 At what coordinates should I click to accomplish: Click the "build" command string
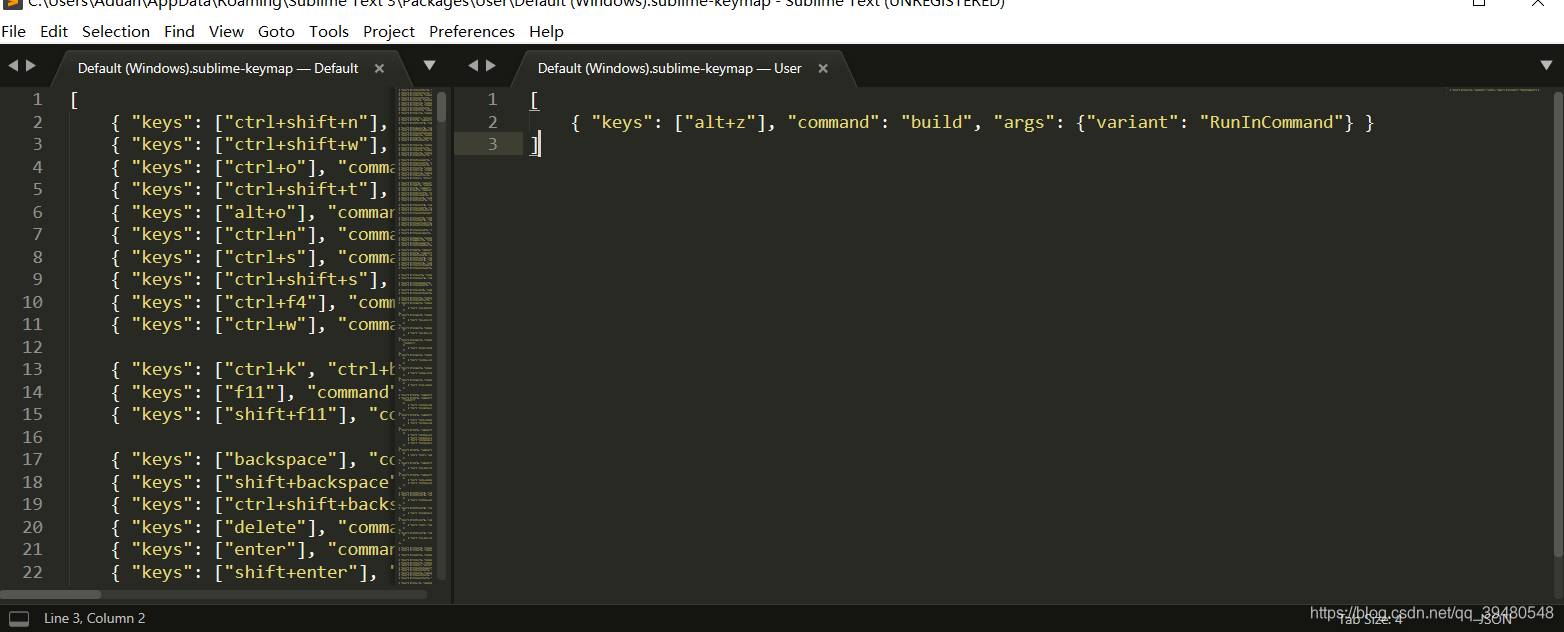point(937,122)
